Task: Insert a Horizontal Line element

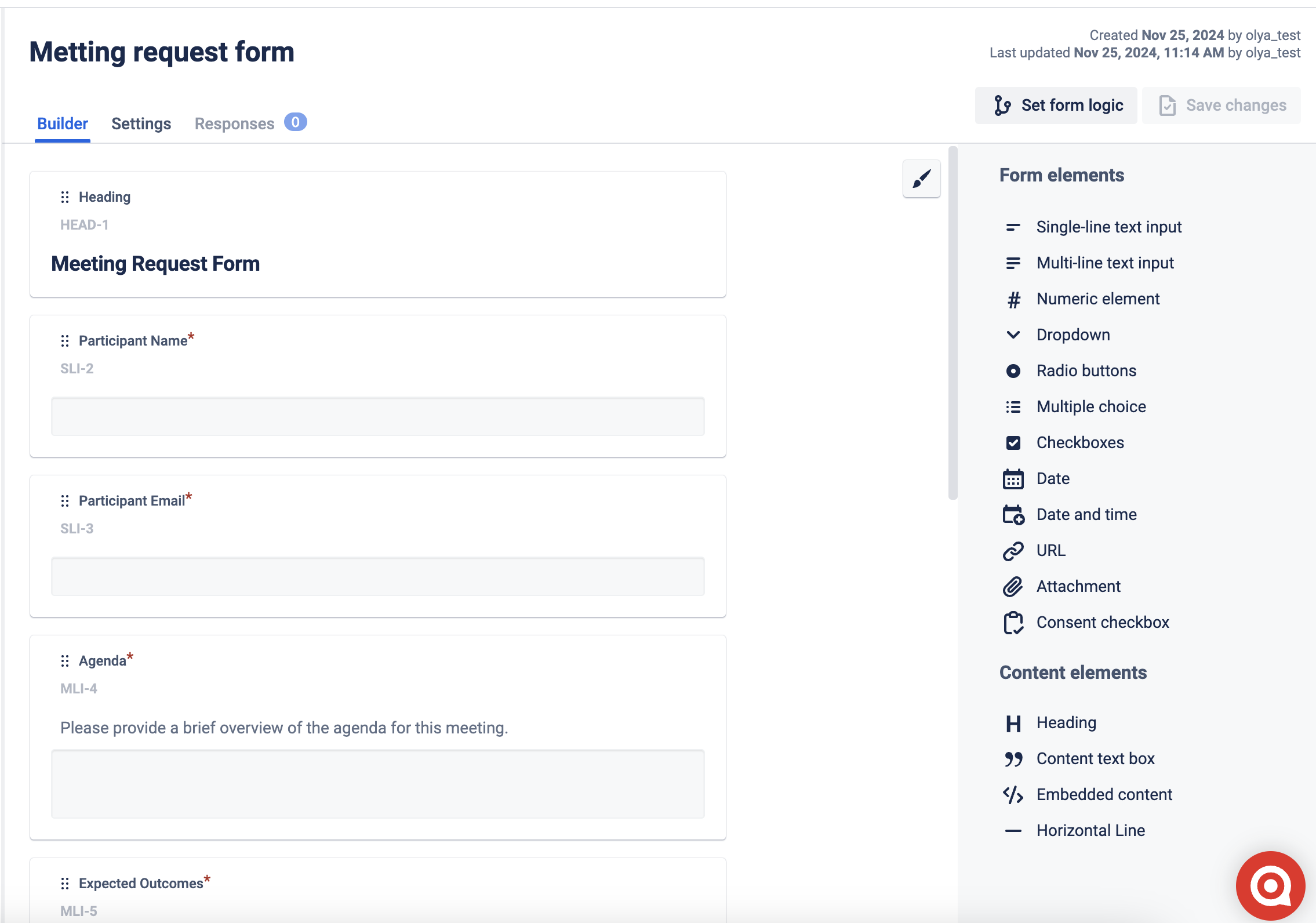Action: (1090, 830)
